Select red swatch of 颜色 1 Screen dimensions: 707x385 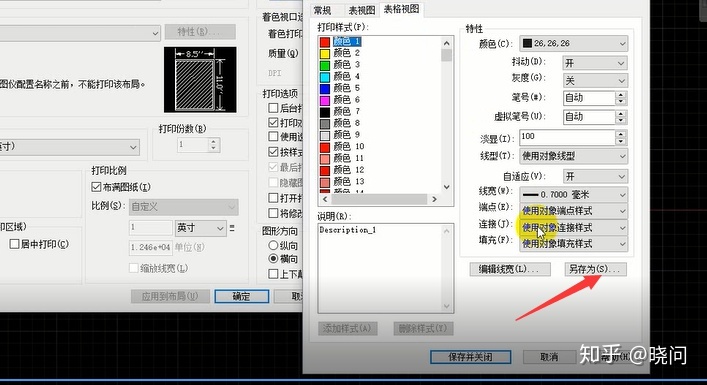(325, 41)
